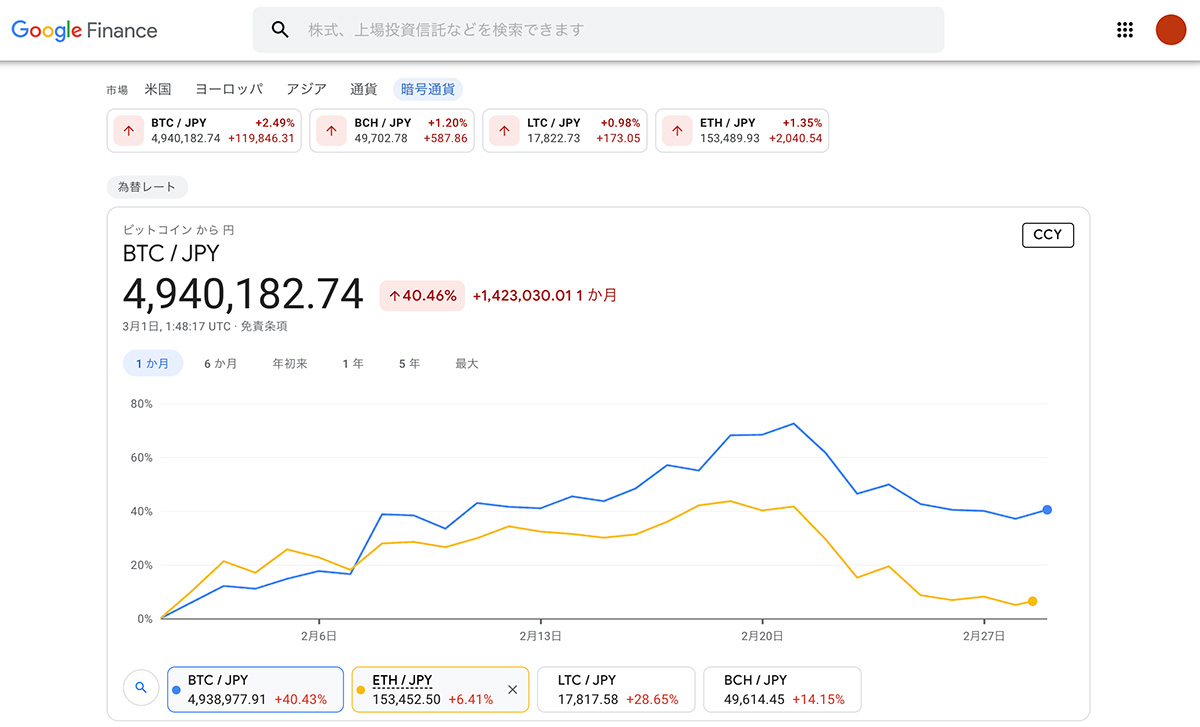Click the +14.15% BCH change value
The image size is (1200, 727).
[x=818, y=699]
